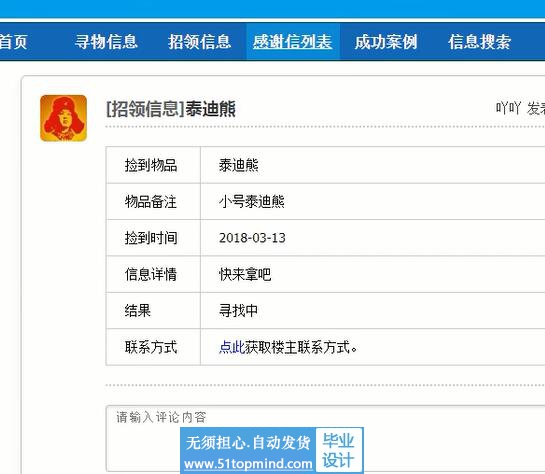Click the 毕业设计 badge
The width and height of the screenshot is (545, 474).
coord(338,451)
